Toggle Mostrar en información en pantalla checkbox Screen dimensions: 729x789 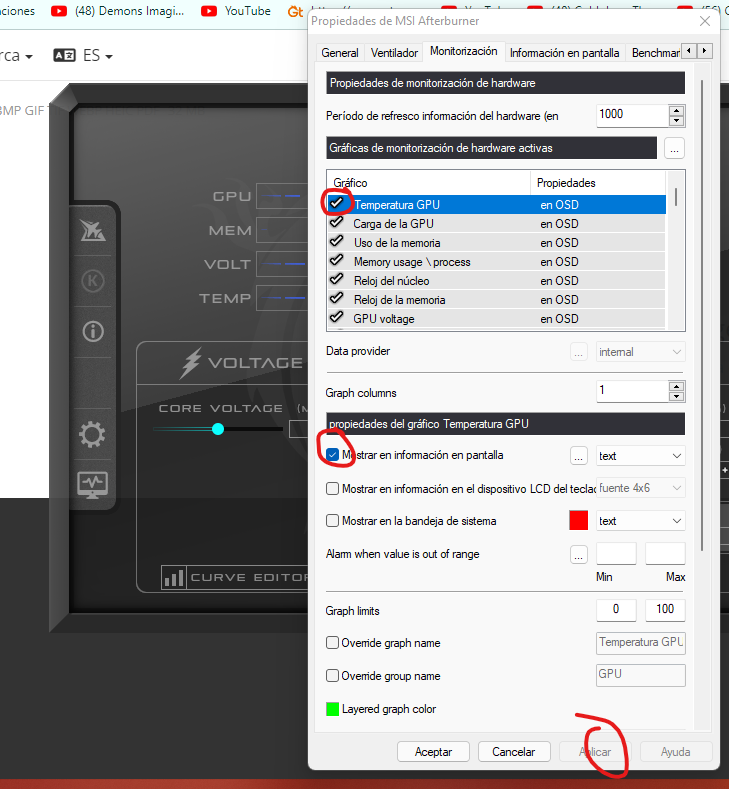(x=332, y=455)
